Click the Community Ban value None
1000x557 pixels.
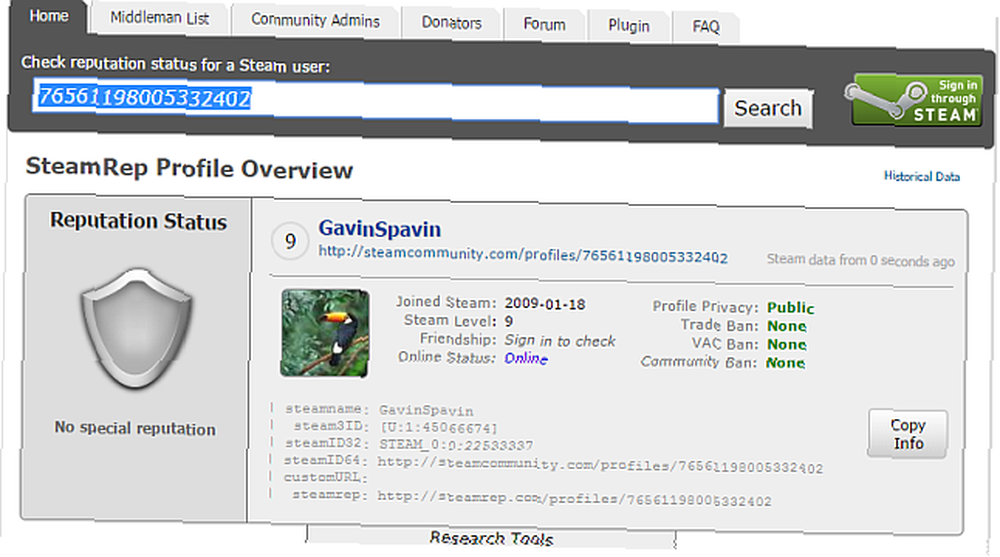tap(786, 363)
